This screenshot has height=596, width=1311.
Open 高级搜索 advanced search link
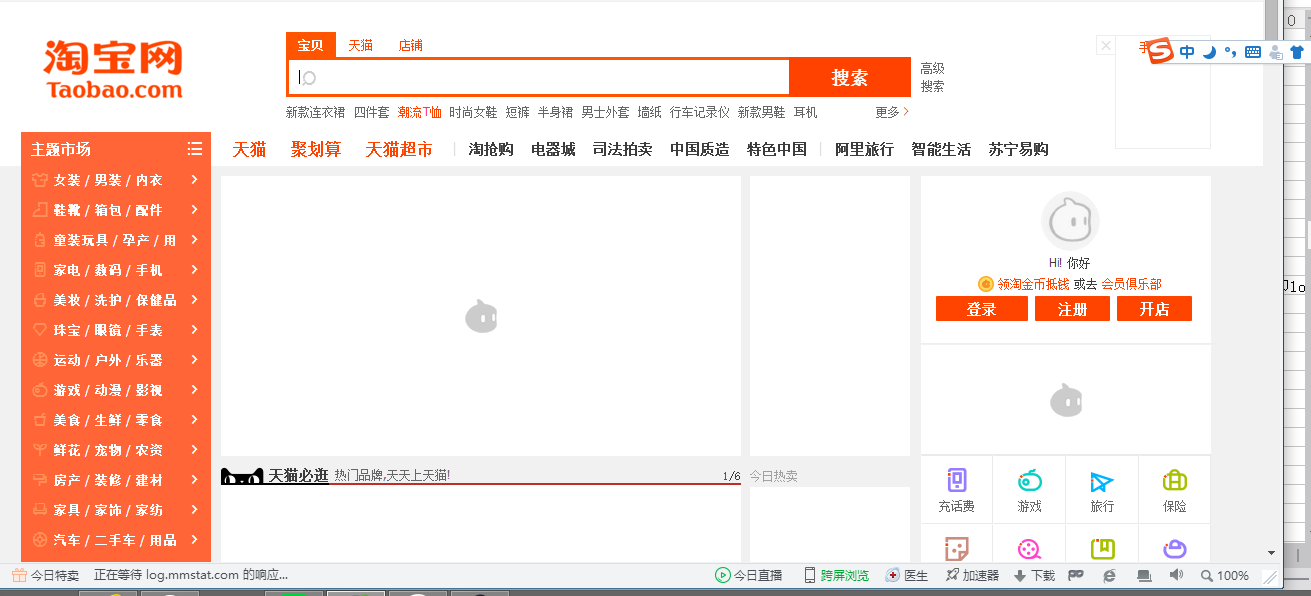(x=932, y=77)
